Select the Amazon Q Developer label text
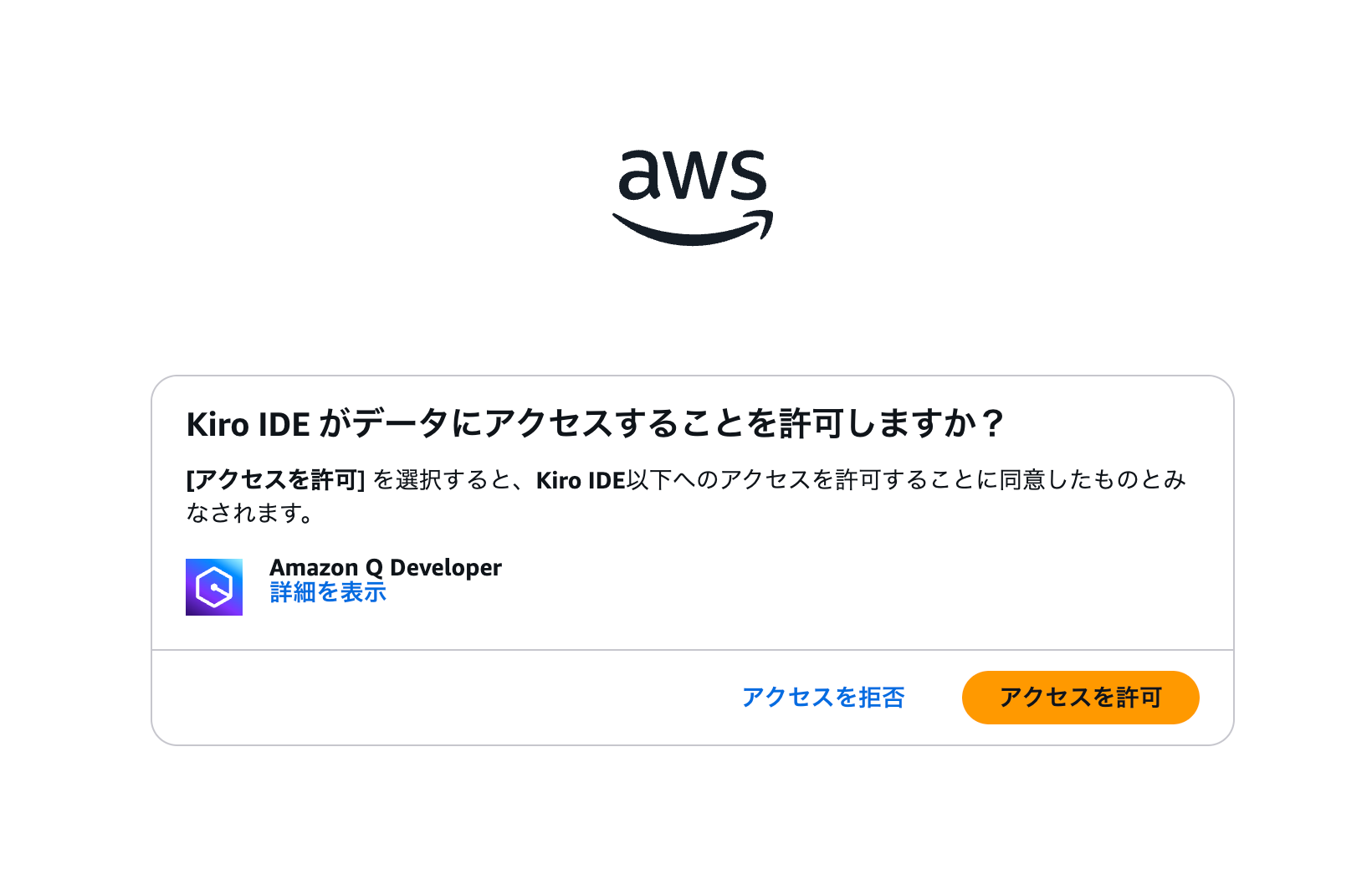1372x890 pixels. pos(386,567)
